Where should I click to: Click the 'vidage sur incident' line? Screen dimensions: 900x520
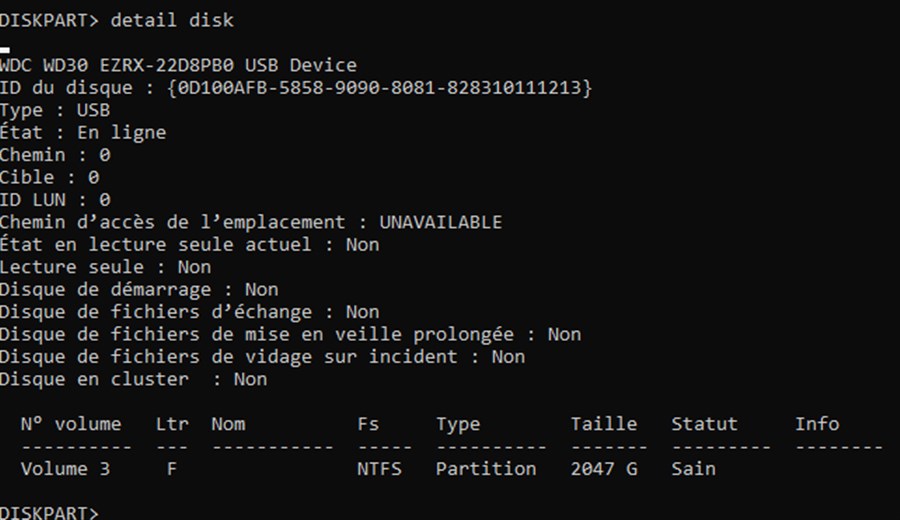(262, 356)
